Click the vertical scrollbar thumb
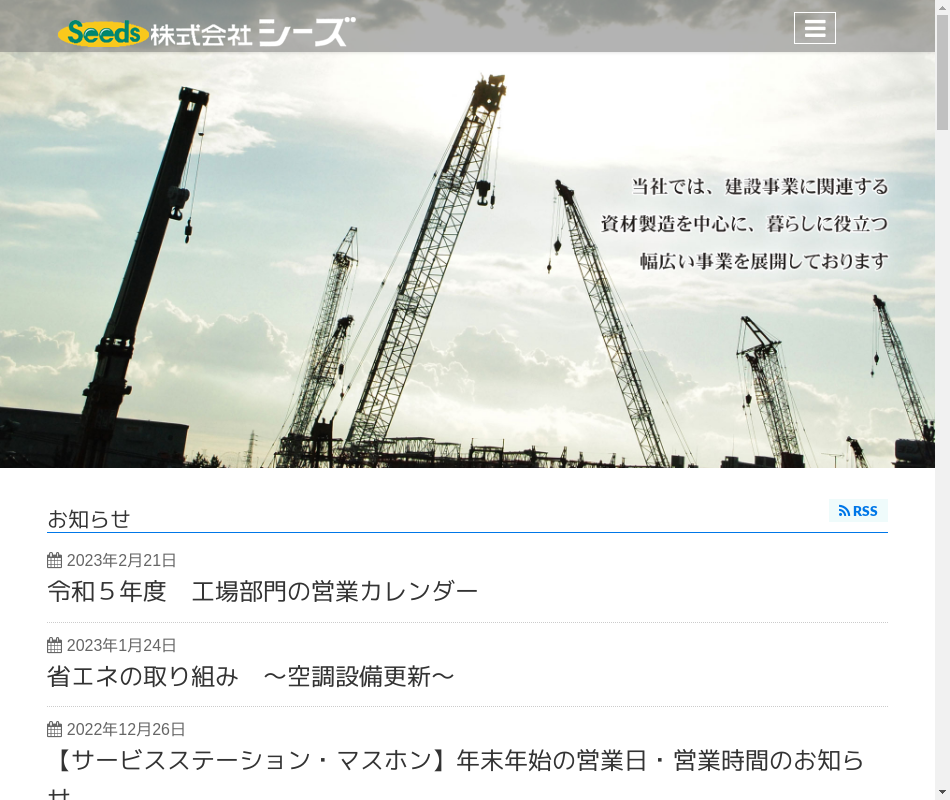This screenshot has height=800, width=950. (x=942, y=72)
